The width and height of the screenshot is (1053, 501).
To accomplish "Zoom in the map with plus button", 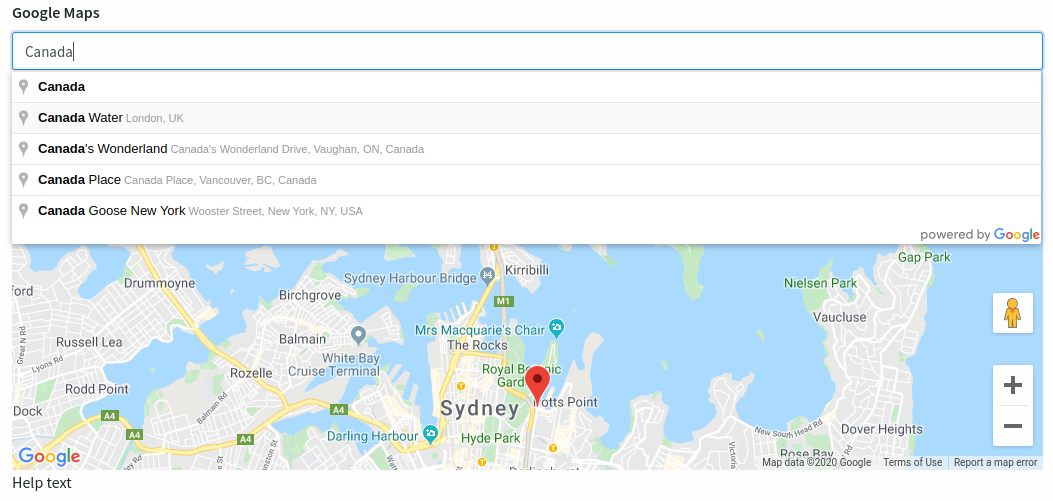I will [1013, 385].
